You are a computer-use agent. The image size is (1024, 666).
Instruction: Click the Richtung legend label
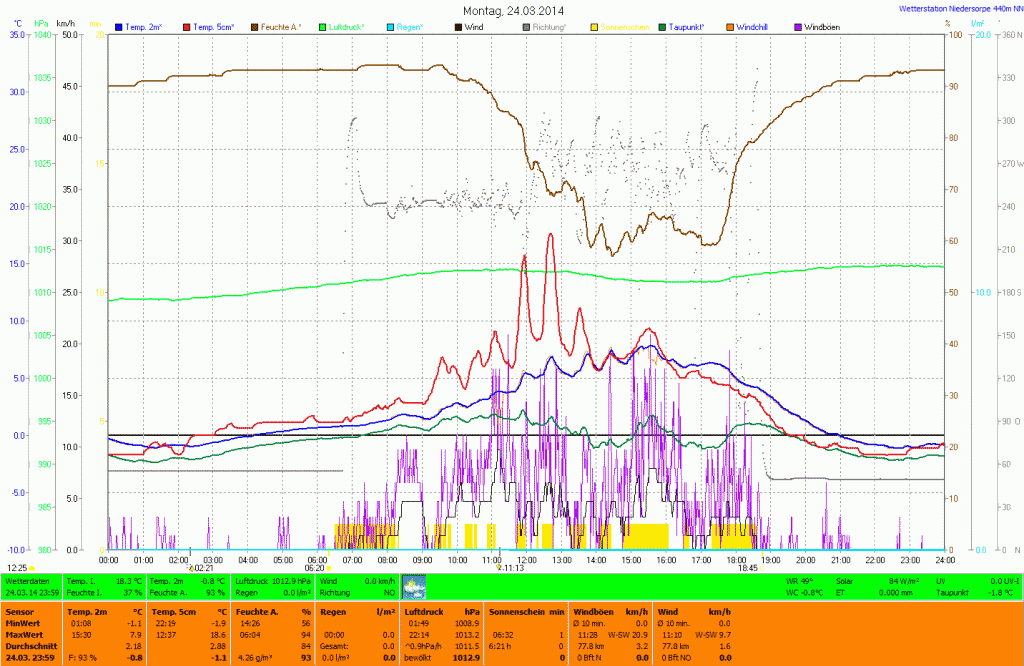(x=550, y=27)
